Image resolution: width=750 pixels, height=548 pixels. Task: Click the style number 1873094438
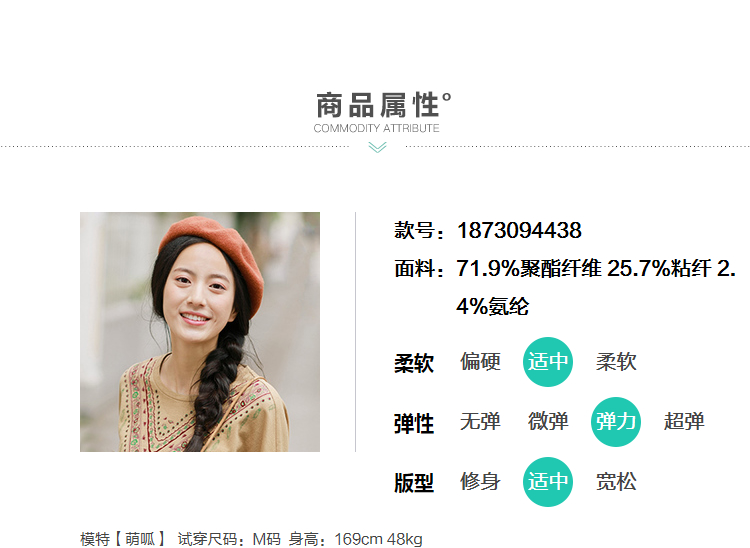(519, 230)
